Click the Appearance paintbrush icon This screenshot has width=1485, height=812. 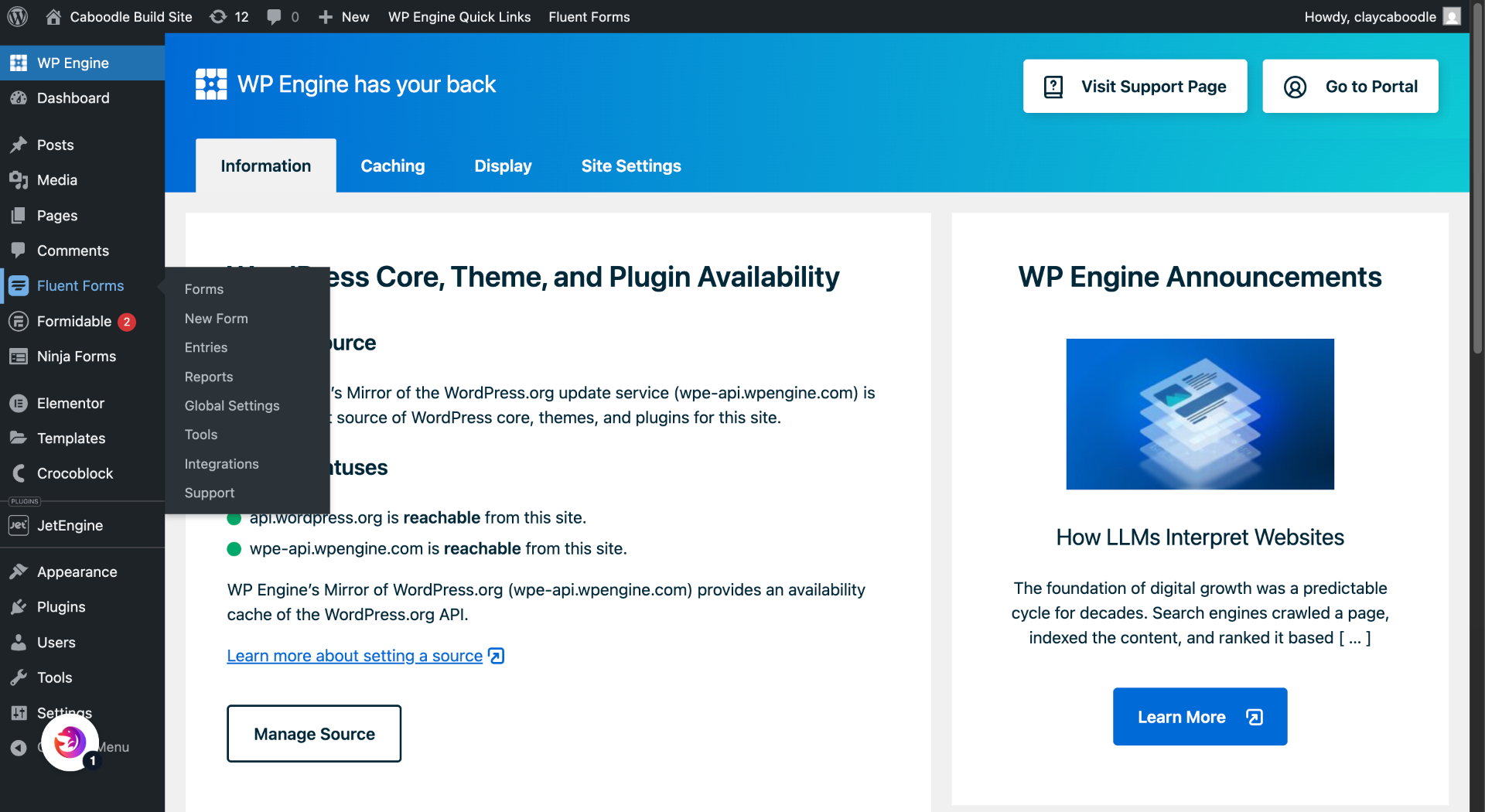pyautogui.click(x=19, y=571)
